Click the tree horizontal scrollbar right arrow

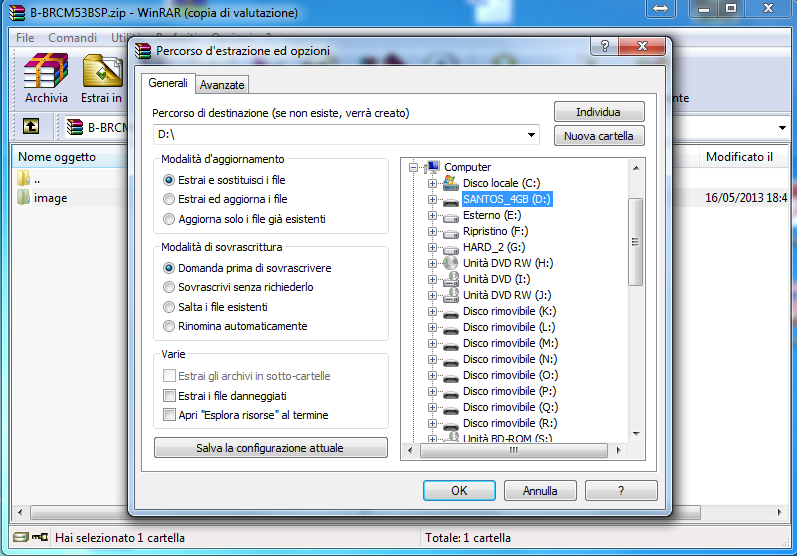618,450
